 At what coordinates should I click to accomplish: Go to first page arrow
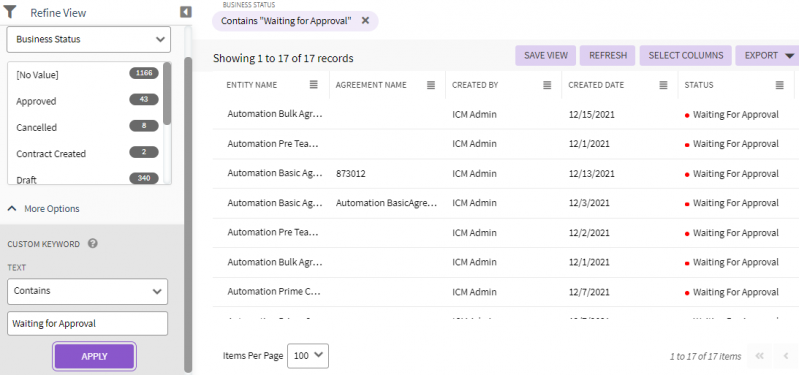759,356
